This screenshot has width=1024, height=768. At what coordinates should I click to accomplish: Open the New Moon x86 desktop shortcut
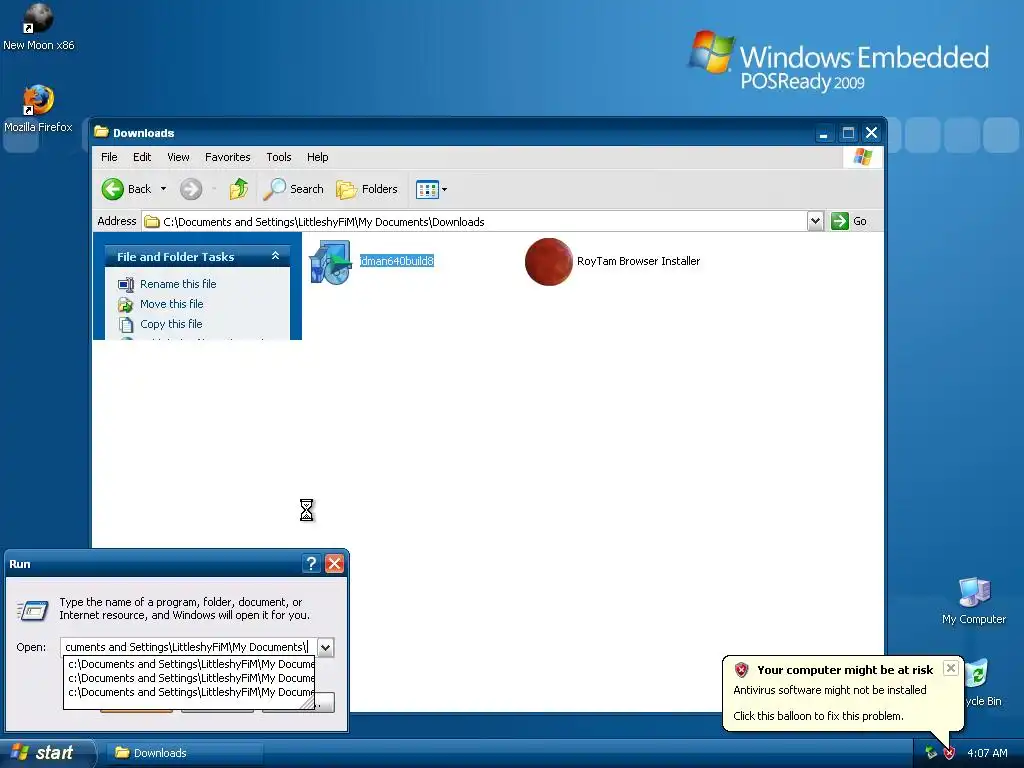[38, 26]
